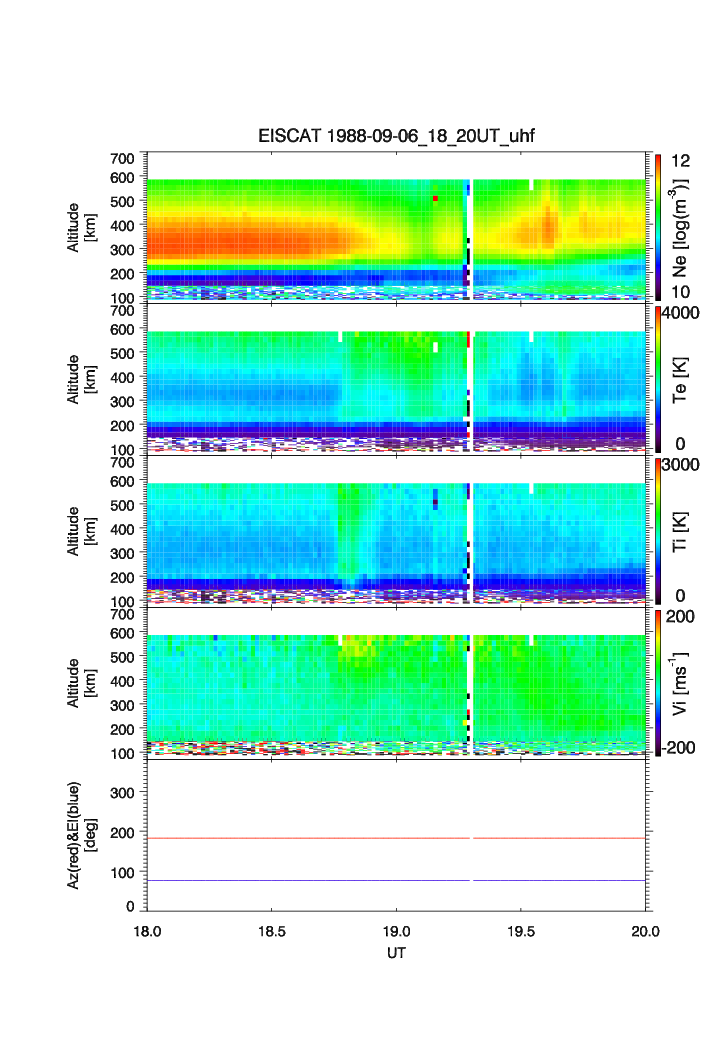
Task: Click the Te electron temperature colorbar
Action: (x=658, y=378)
